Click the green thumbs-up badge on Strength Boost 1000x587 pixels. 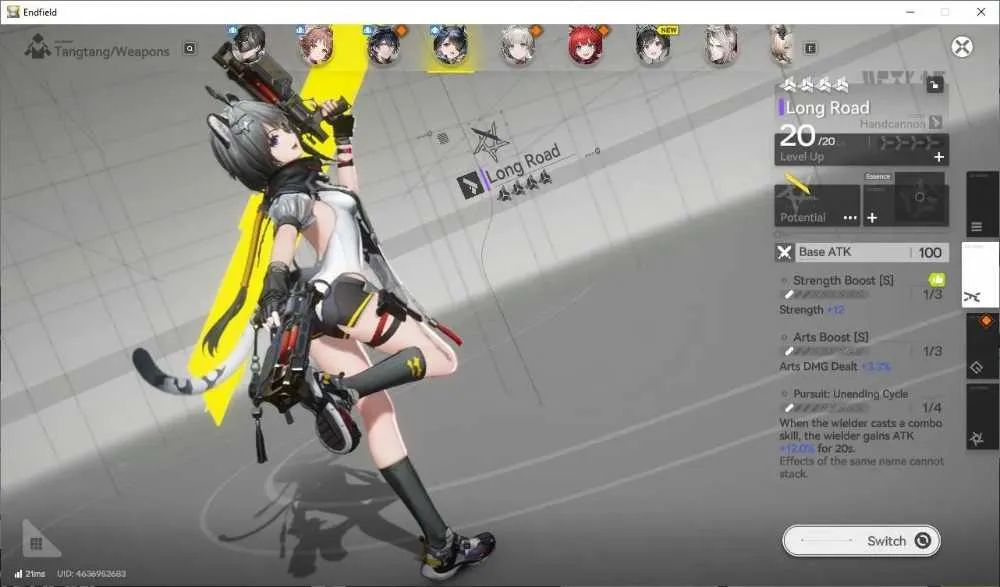(x=936, y=279)
